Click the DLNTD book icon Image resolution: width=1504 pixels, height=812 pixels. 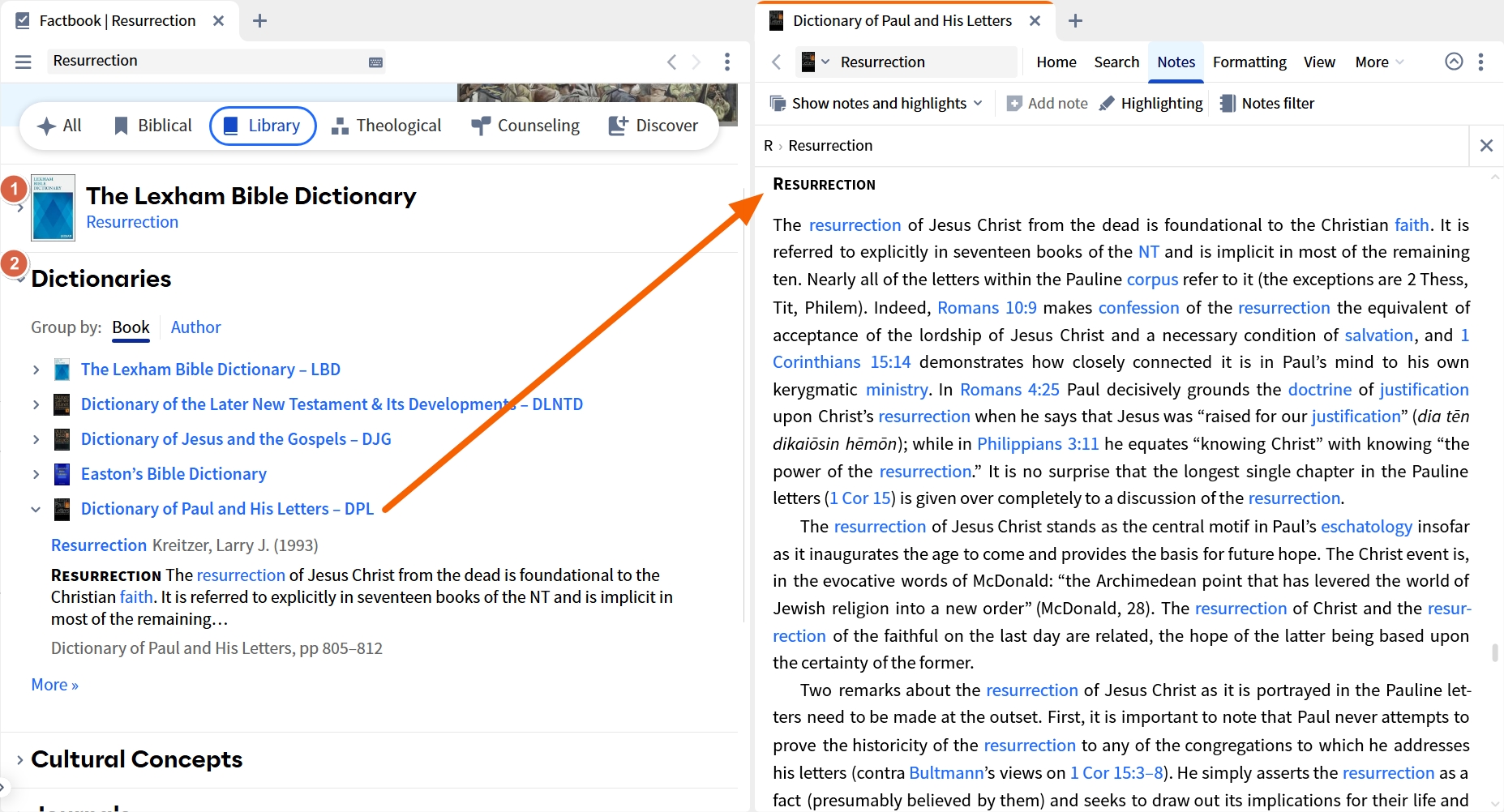tap(62, 404)
